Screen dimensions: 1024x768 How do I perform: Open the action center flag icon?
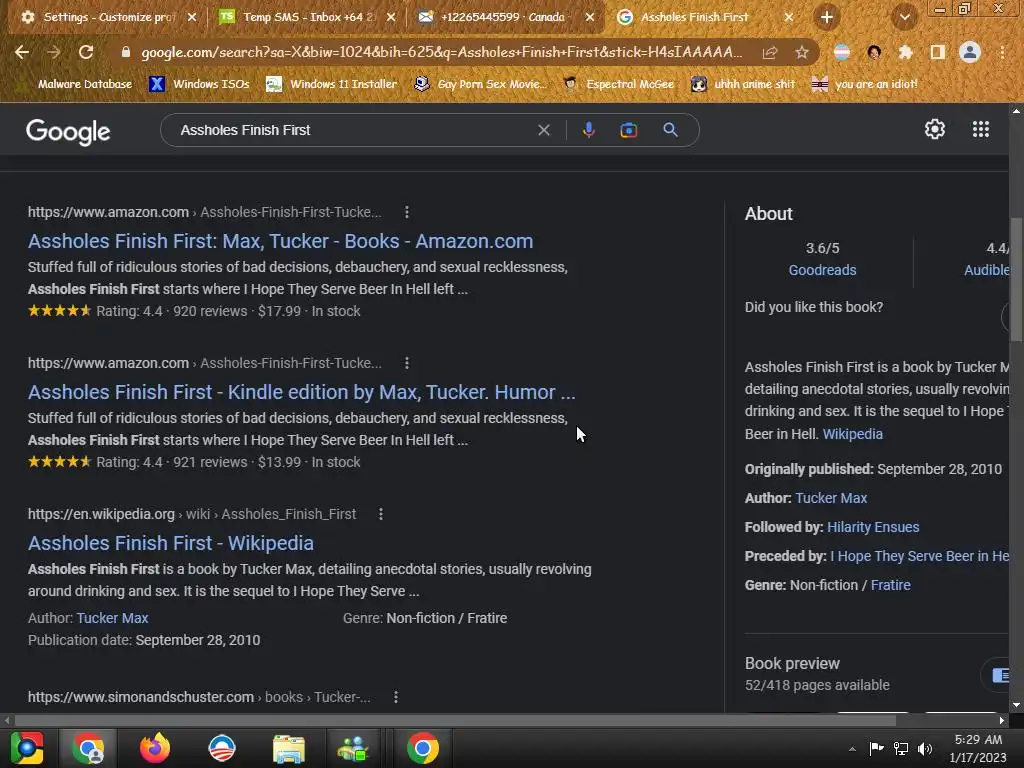coord(876,749)
